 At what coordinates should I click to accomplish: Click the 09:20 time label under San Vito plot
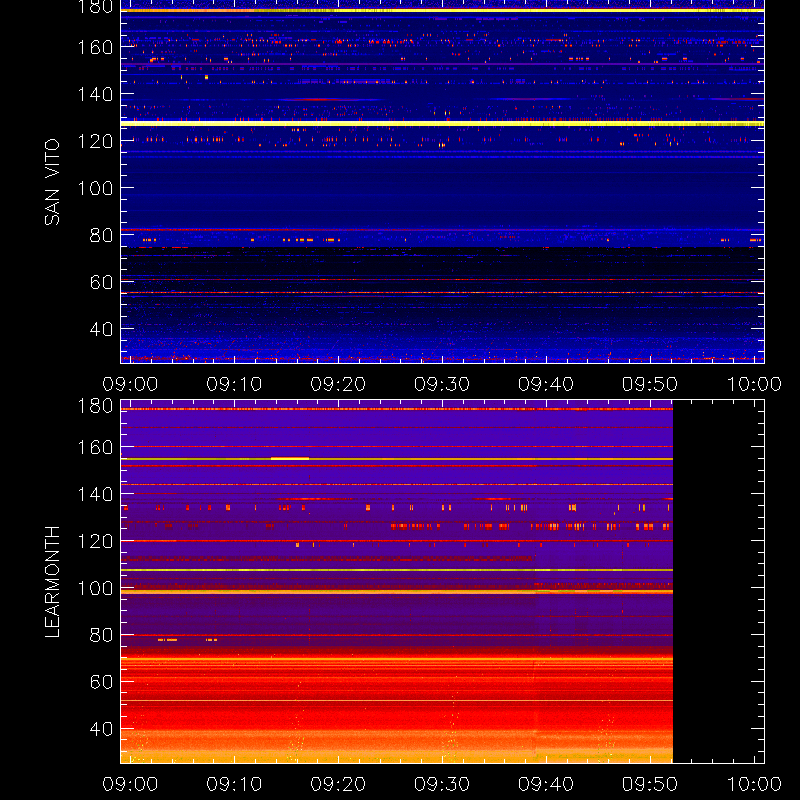(x=338, y=384)
